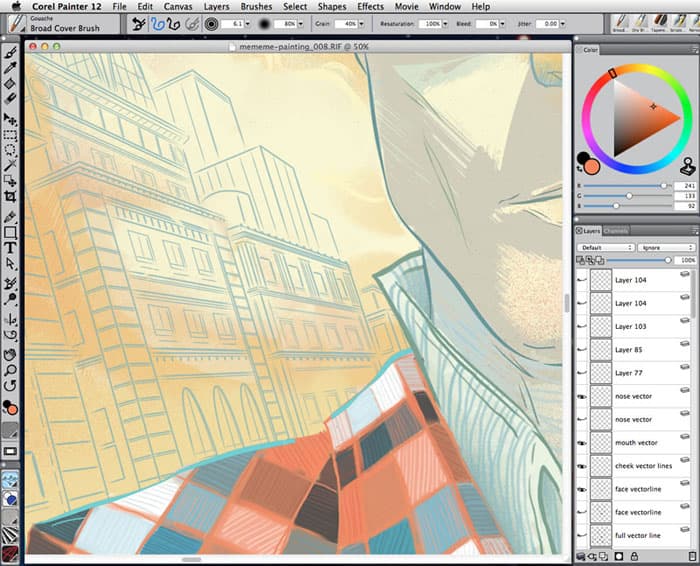700x566 pixels.
Task: Select the Rectangular Shape tool
Action: tap(10, 233)
